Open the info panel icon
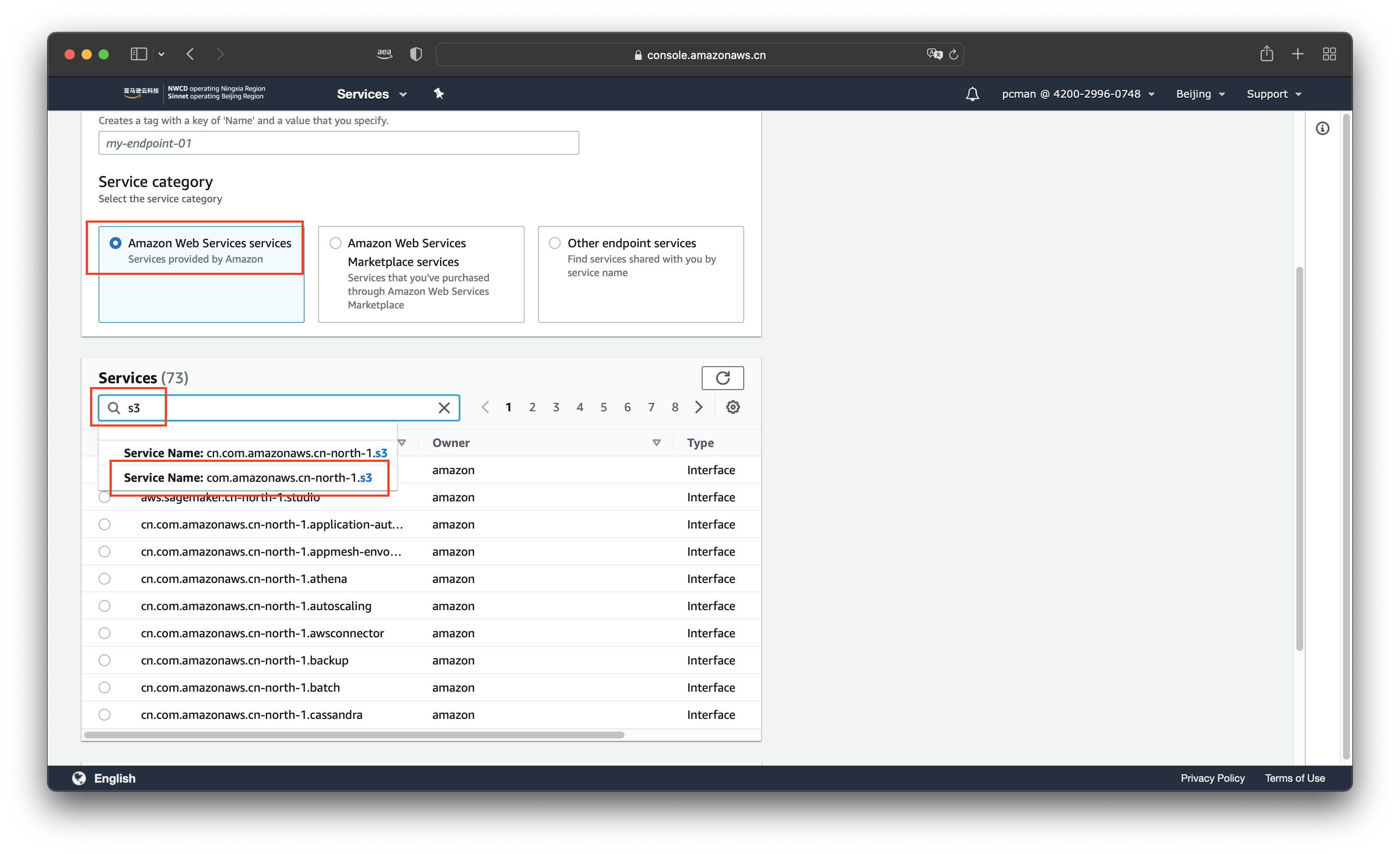Image resolution: width=1400 pixels, height=854 pixels. coord(1322,128)
